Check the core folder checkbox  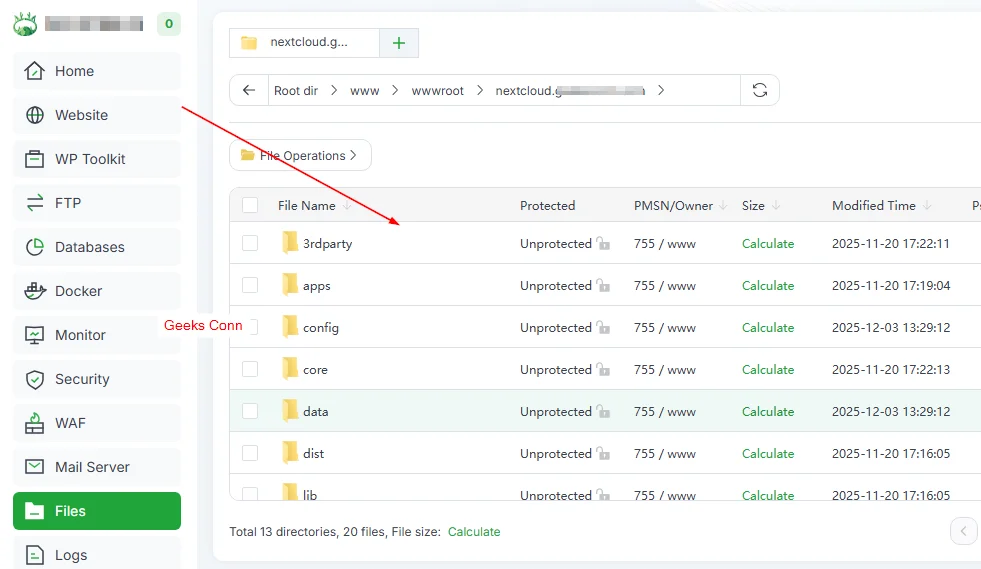(250, 369)
